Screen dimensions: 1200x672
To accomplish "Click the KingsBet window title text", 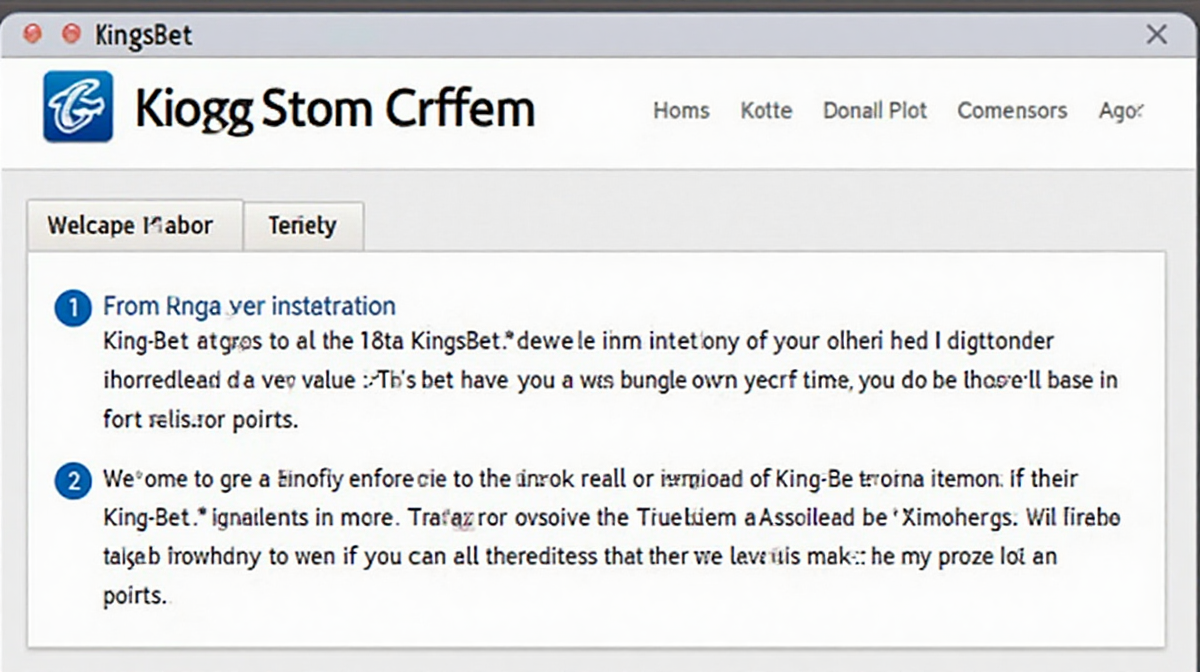I will 143,36.
